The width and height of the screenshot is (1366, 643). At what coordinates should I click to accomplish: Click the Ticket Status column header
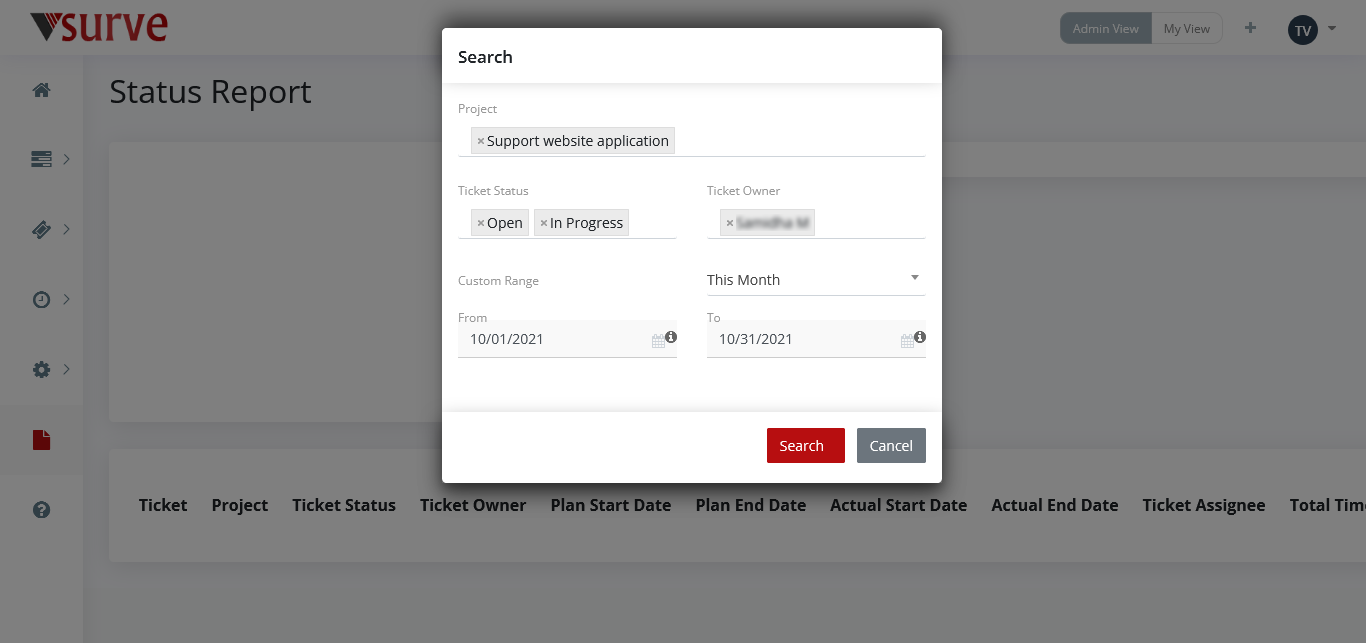pyautogui.click(x=344, y=505)
